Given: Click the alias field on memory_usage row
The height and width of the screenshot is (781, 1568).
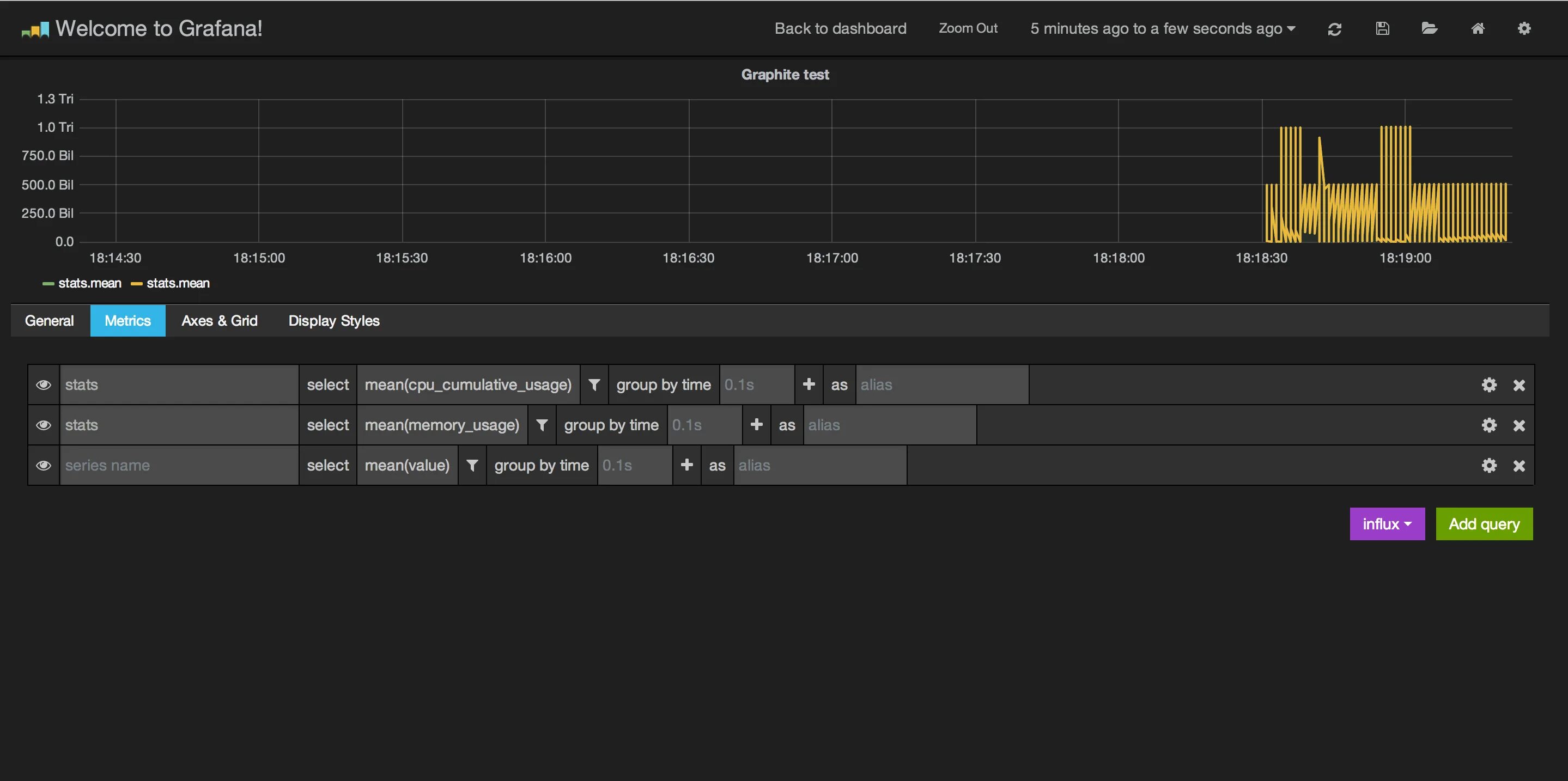Looking at the screenshot, I should pyautogui.click(x=890, y=425).
